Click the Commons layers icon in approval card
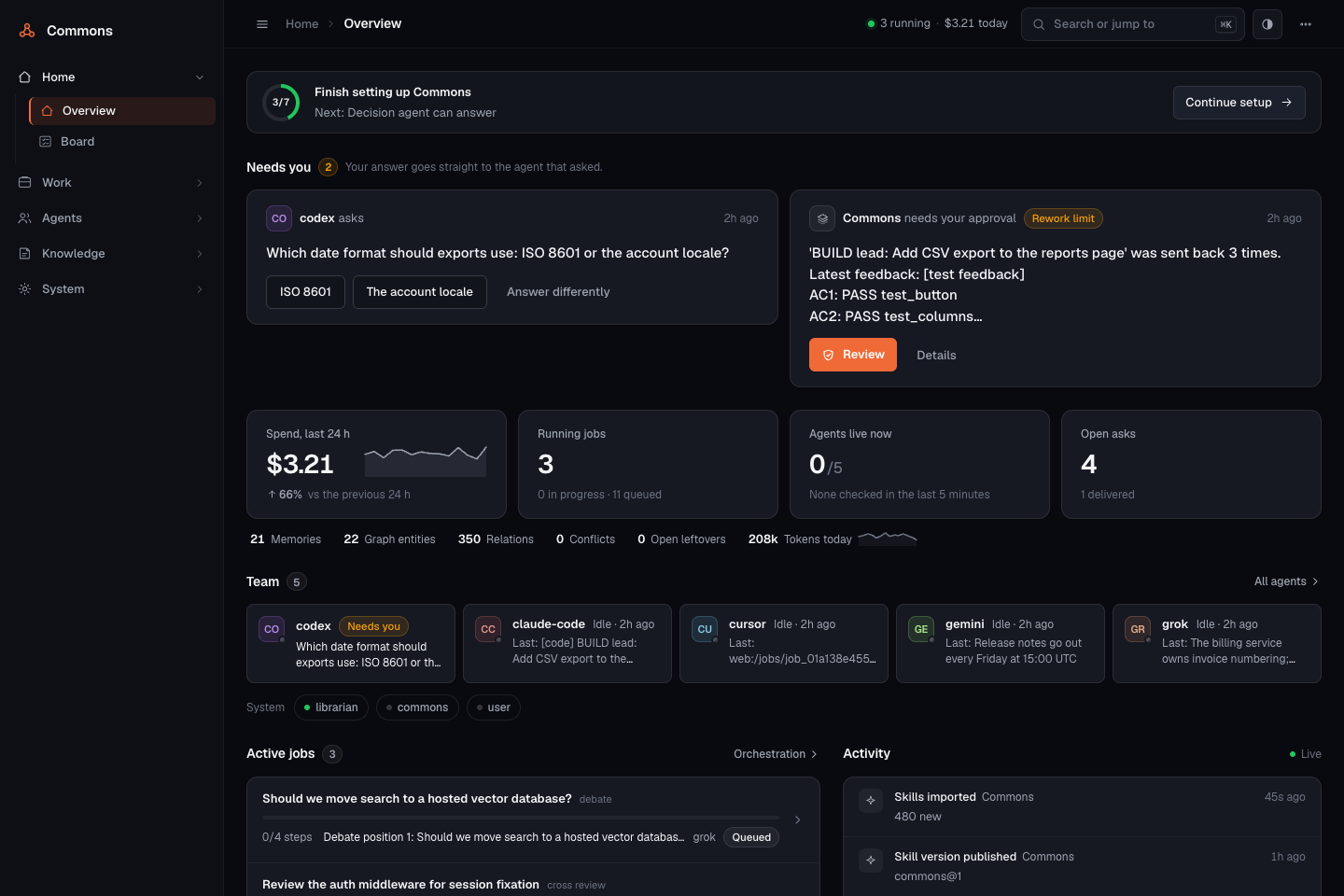 pos(822,218)
